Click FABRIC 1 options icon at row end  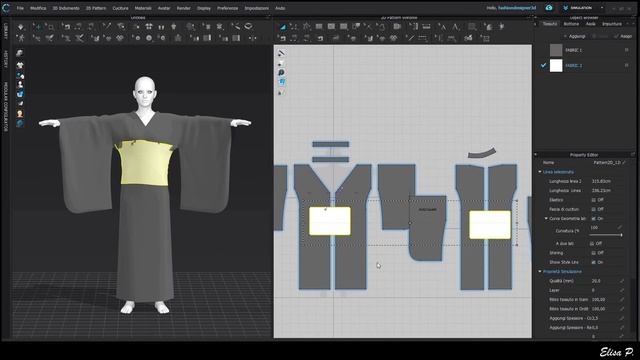(627, 50)
